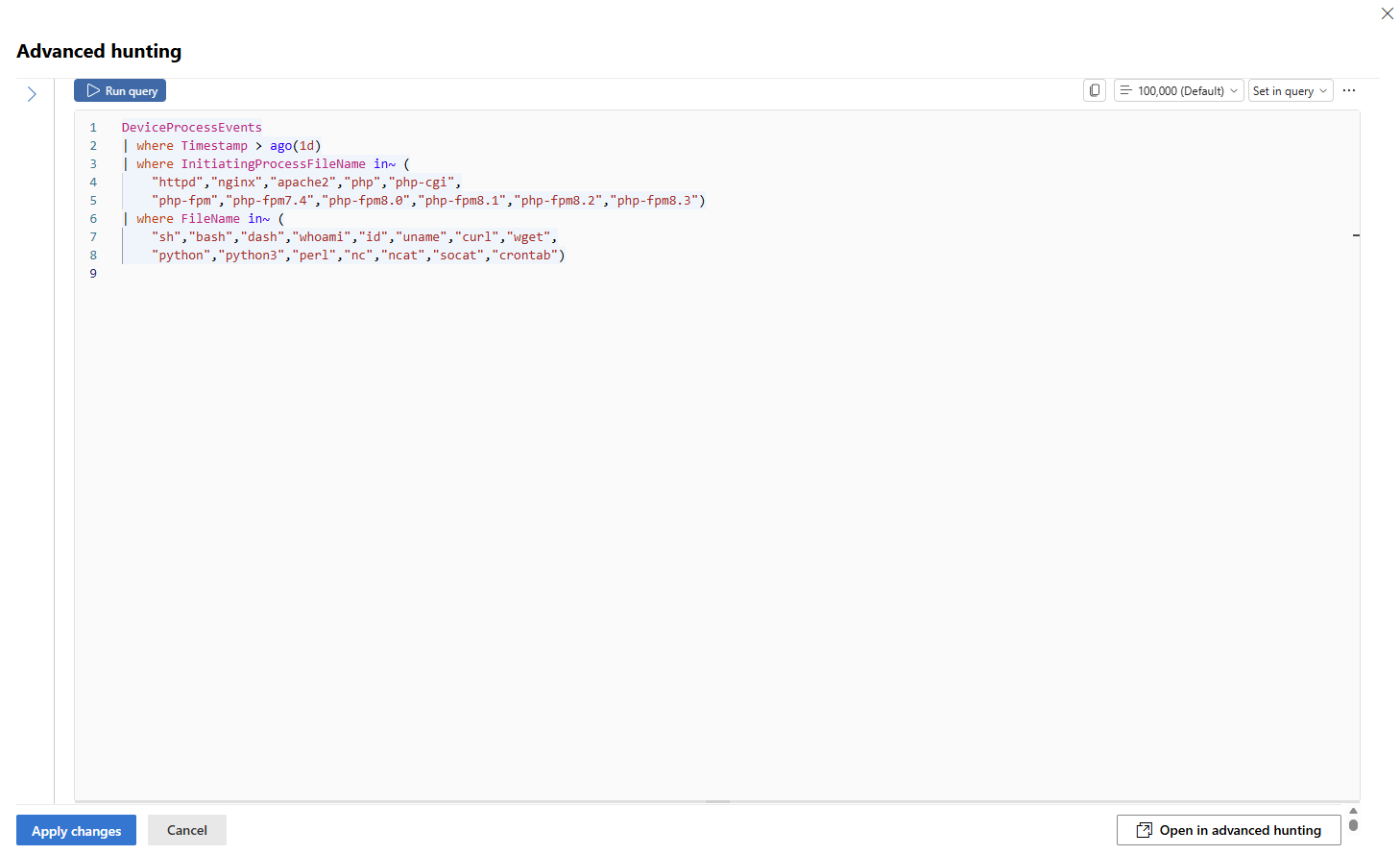Click InitiatingProcessFileName on line 3
This screenshot has height=855, width=1400.
click(274, 163)
